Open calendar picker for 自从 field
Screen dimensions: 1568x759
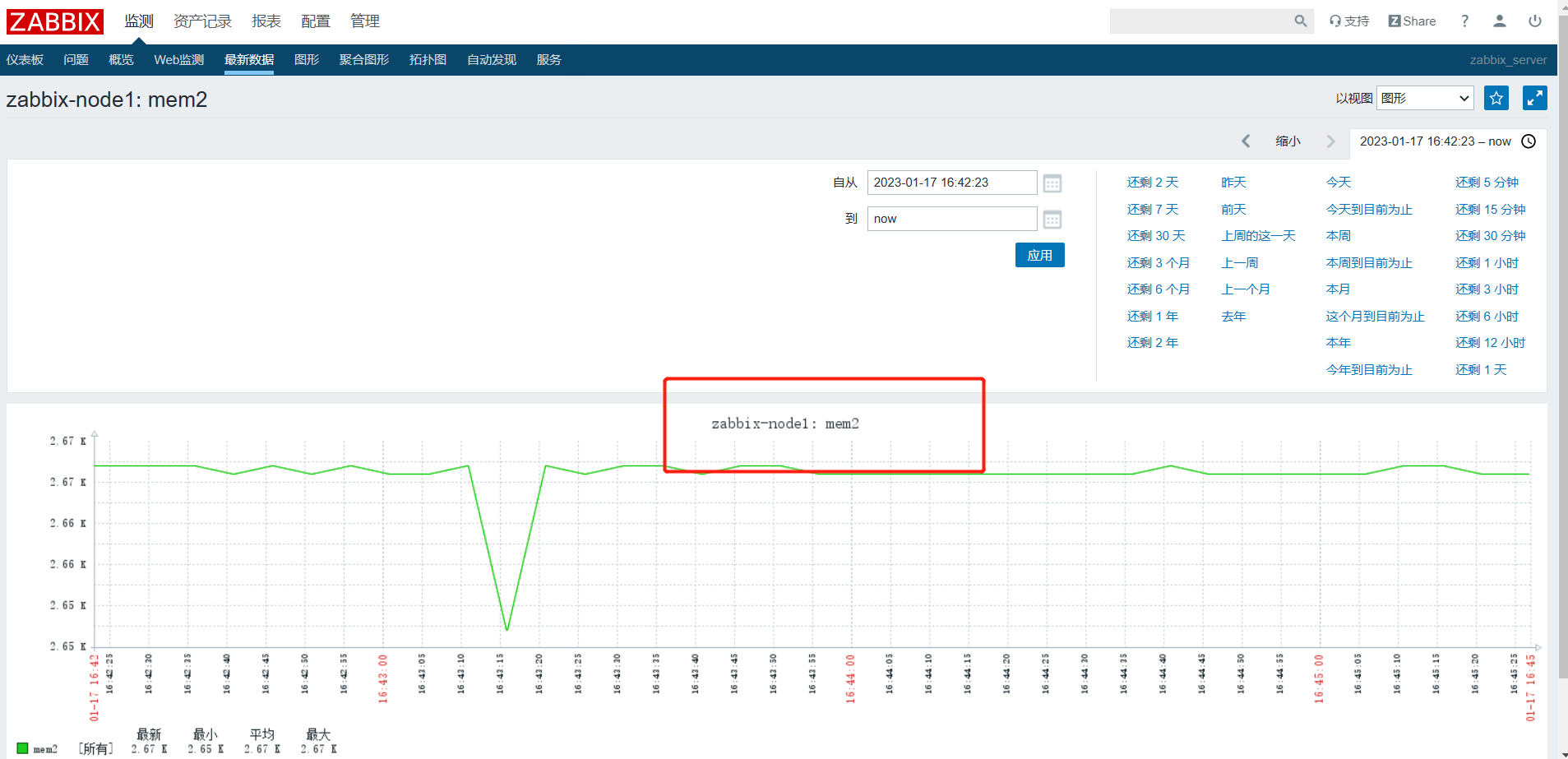tap(1052, 183)
